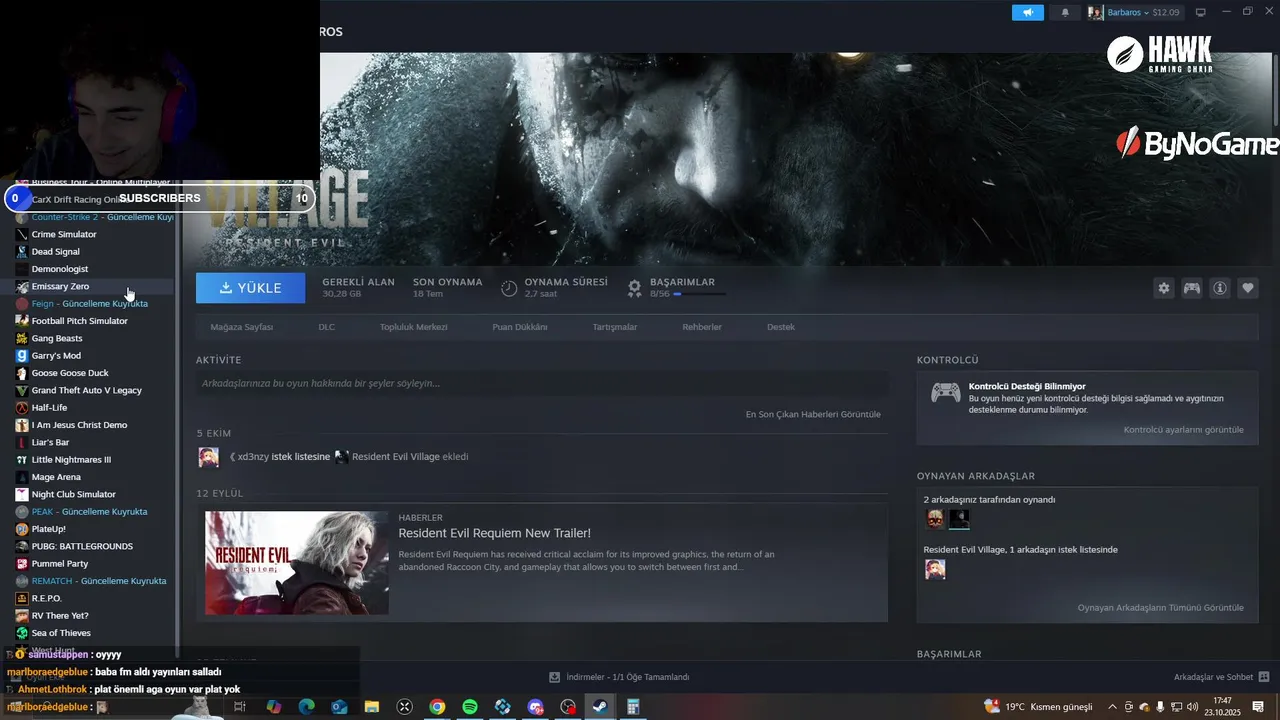Screen dimensions: 1280x720
Task: Open the Puan Dükkânı tab
Action: coord(520,327)
